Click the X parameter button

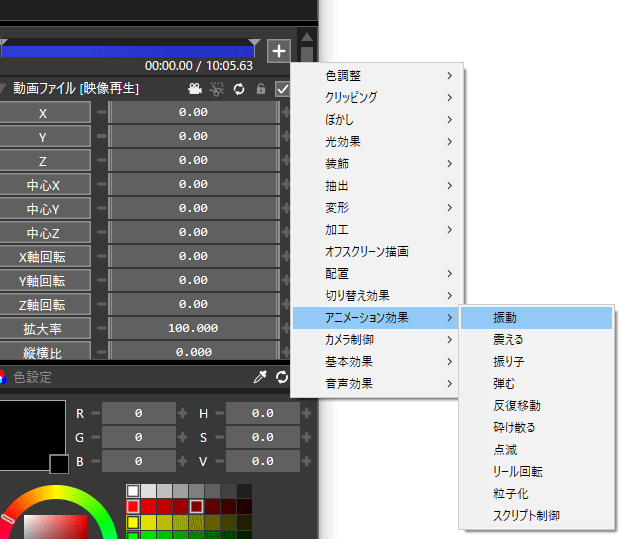[45, 113]
